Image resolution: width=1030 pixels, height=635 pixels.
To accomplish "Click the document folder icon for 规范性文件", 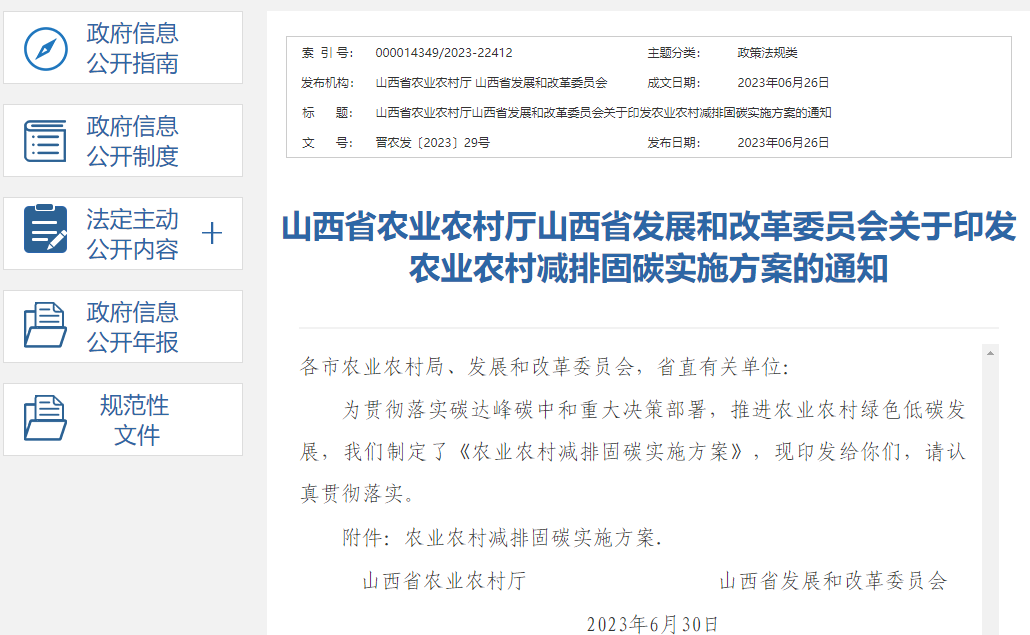I will click(45, 419).
